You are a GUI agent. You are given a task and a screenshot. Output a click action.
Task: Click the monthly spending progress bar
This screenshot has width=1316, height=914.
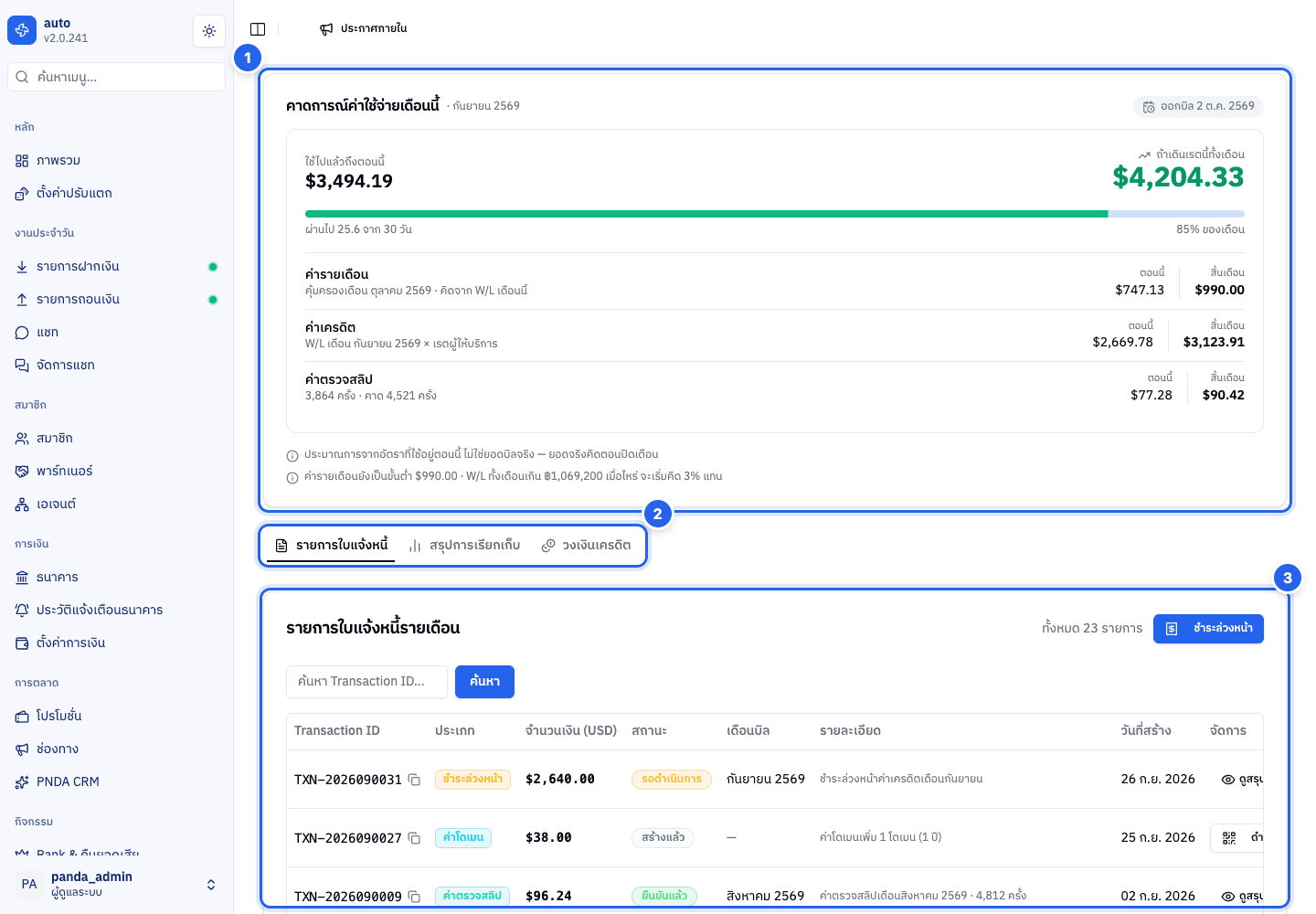(x=775, y=214)
